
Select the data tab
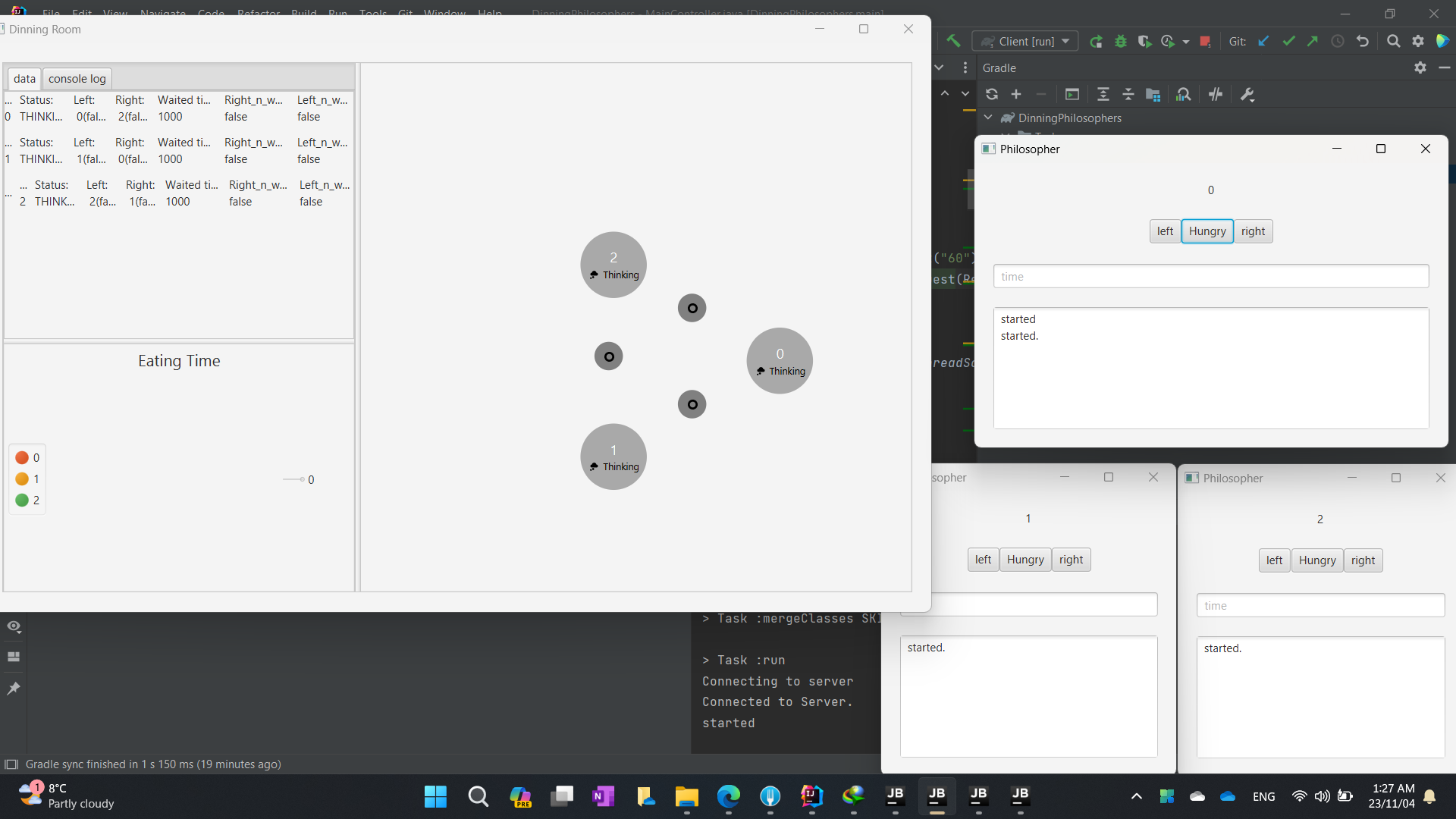pyautogui.click(x=24, y=79)
